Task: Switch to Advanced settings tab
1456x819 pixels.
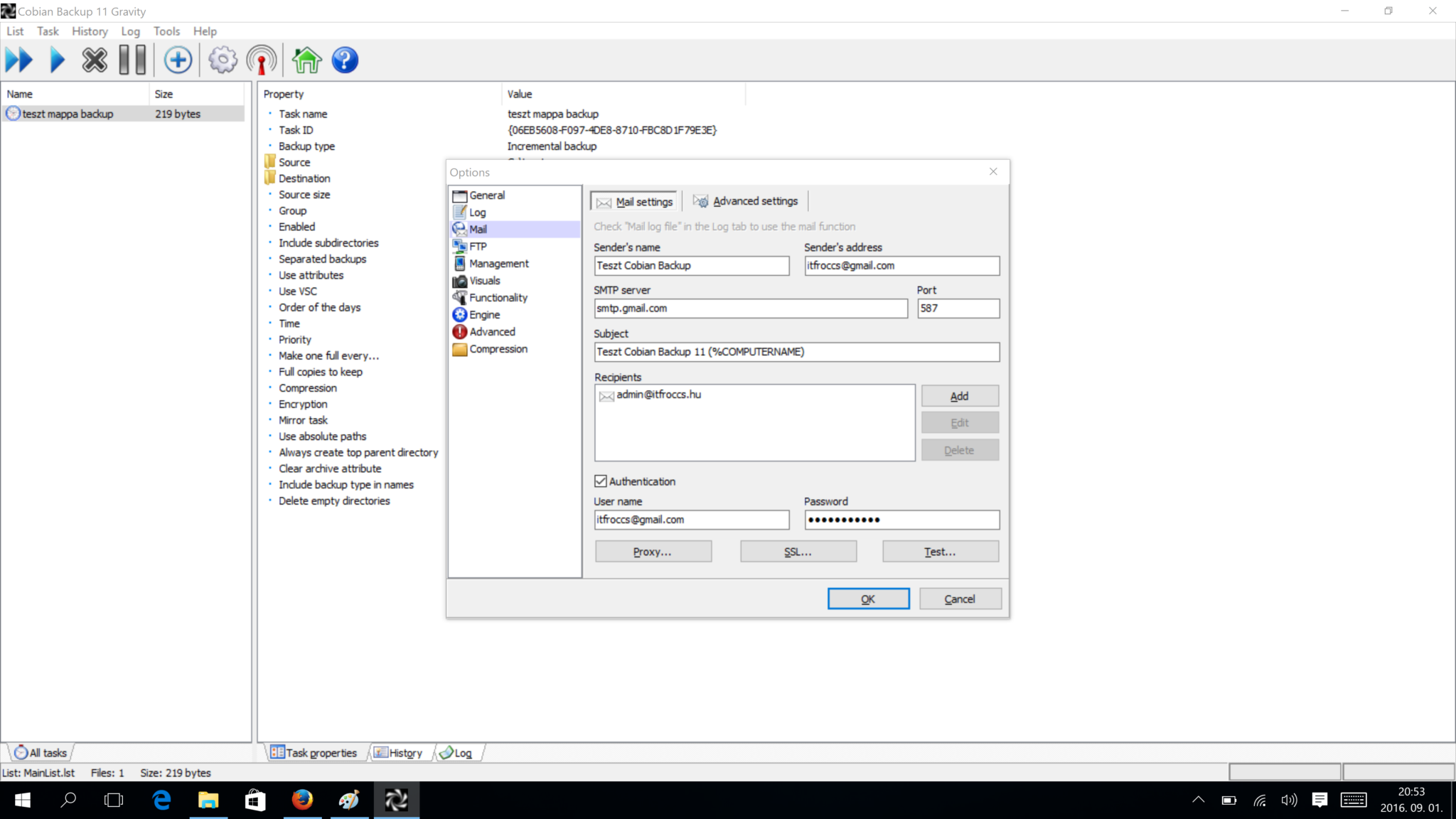Action: 745,200
